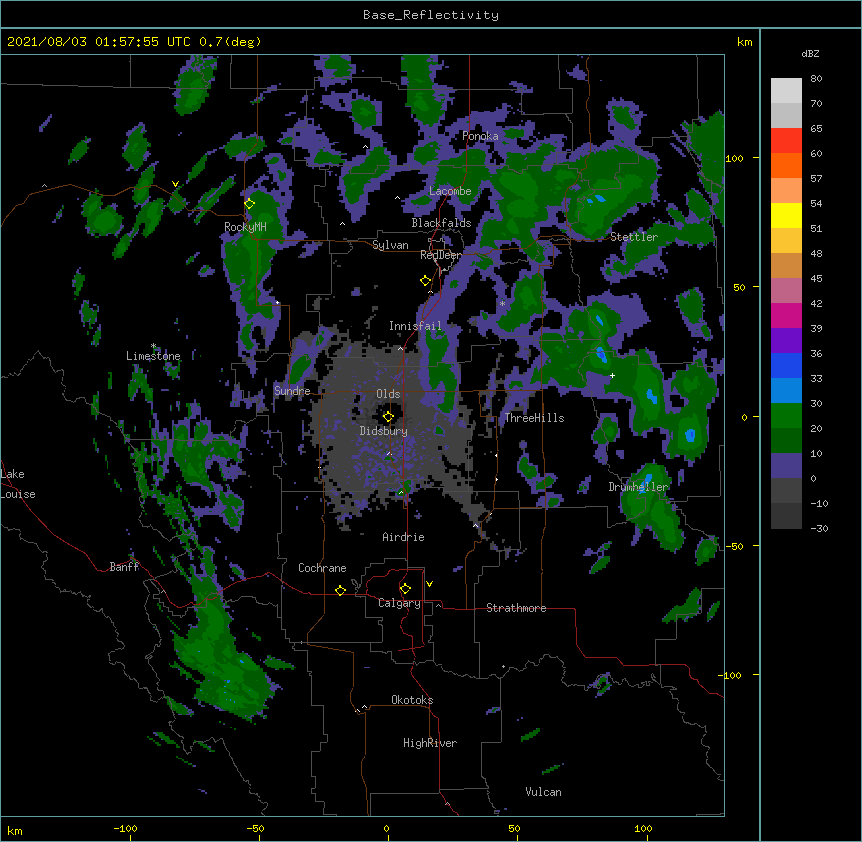Select the light blue 33-30 dBZ legend swatch

coord(786,391)
